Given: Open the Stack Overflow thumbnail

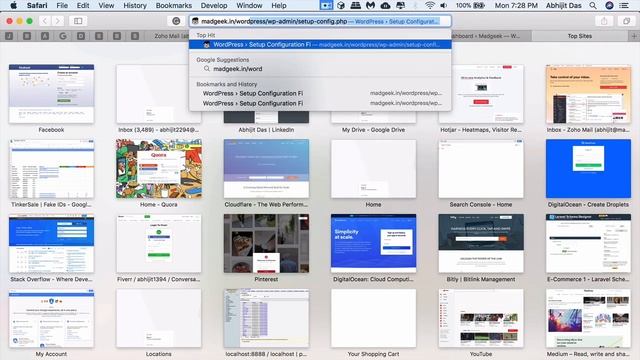Looking at the screenshot, I should 51,243.
